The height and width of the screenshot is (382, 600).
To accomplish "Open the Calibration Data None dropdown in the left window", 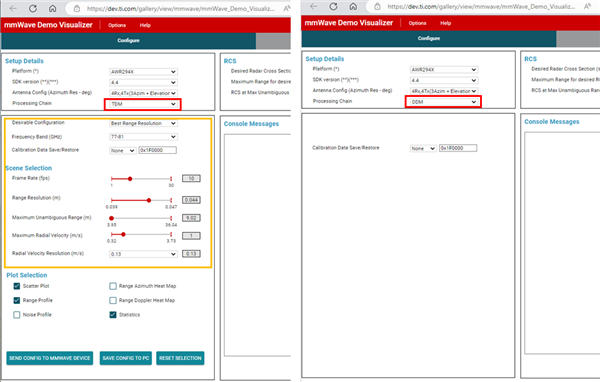I will pyautogui.click(x=122, y=150).
